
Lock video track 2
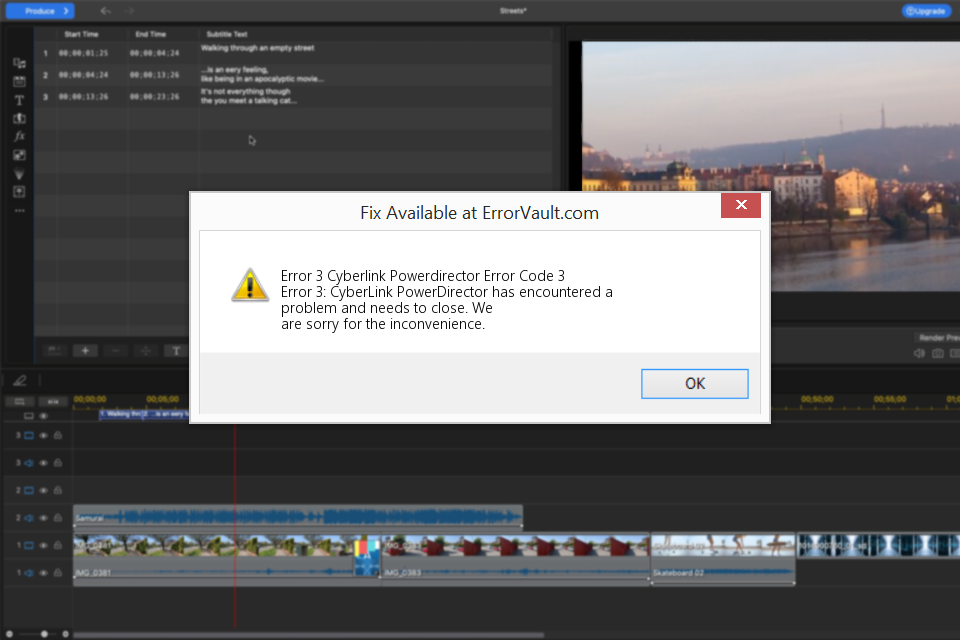58,491
